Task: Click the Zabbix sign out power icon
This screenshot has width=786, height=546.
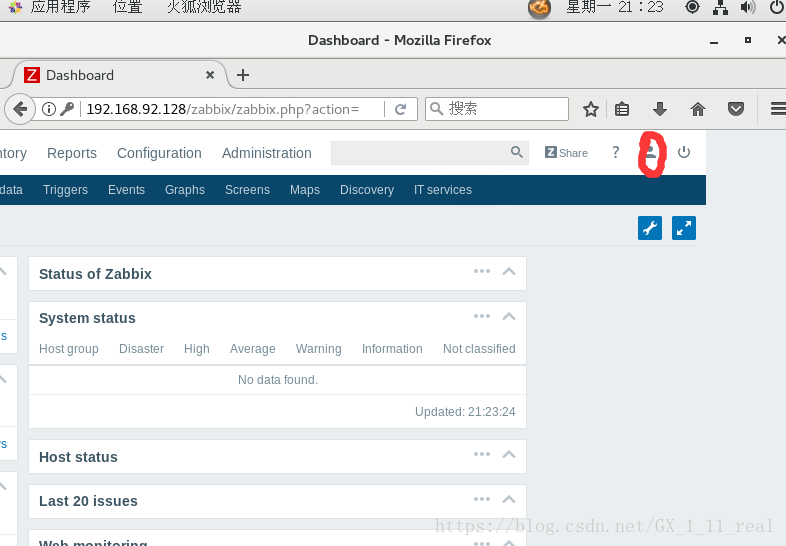Action: (684, 152)
